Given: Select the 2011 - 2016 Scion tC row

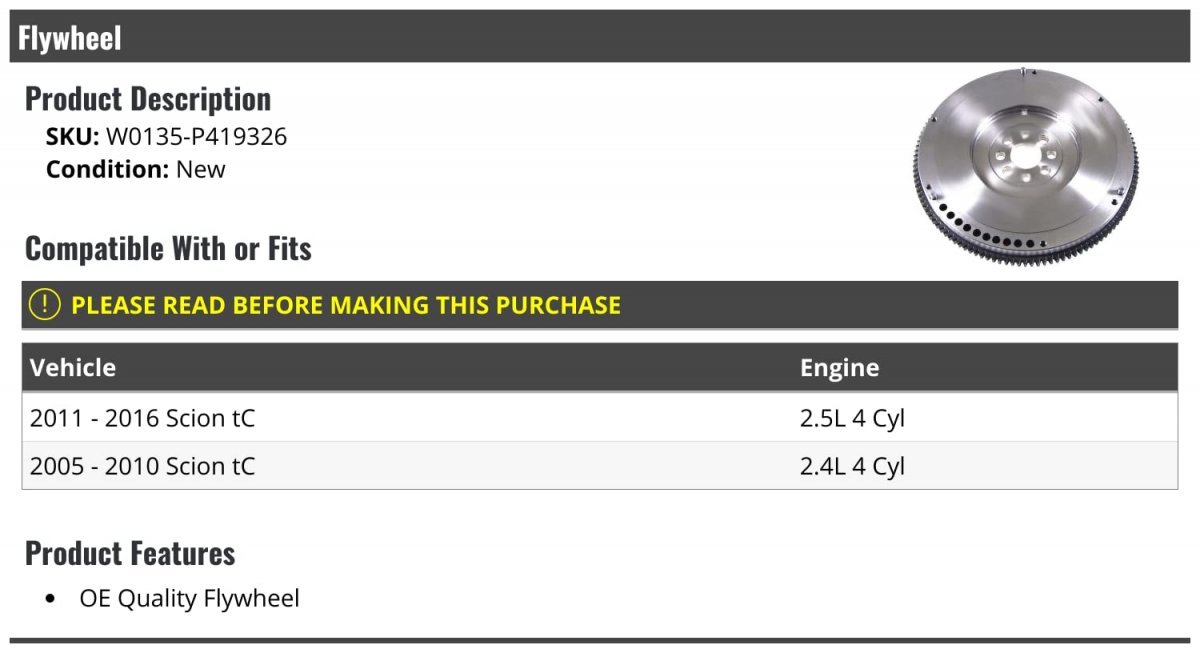Looking at the screenshot, I should (600, 417).
